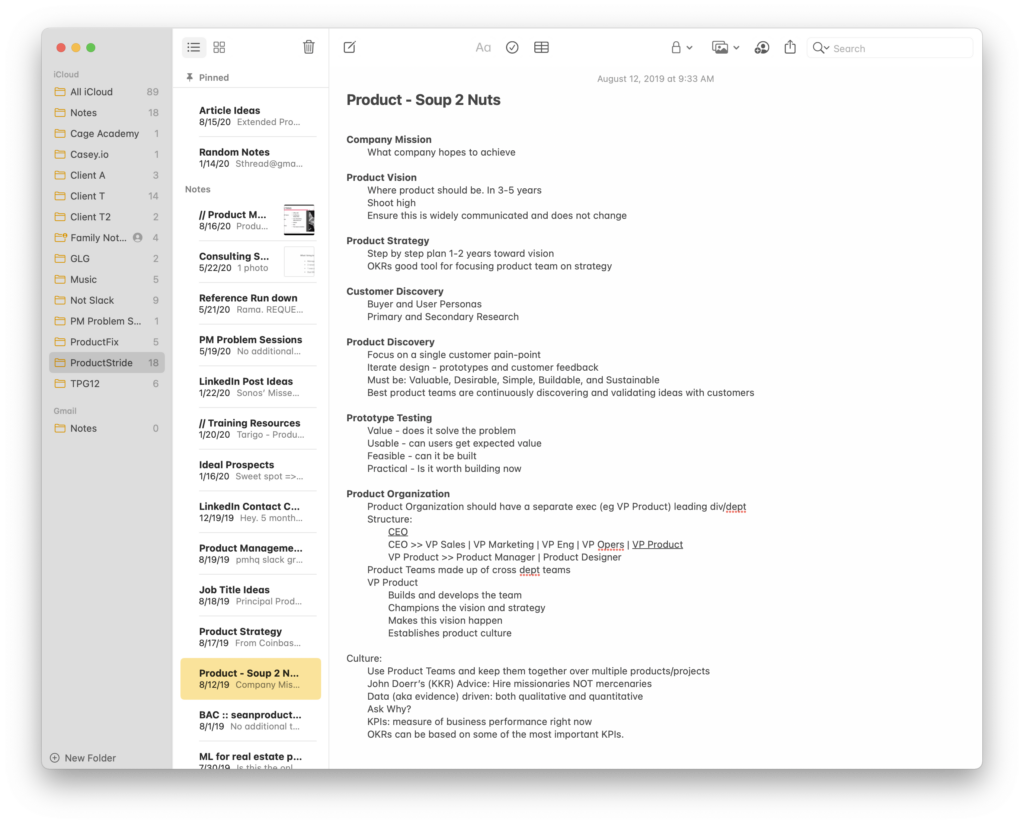The width and height of the screenshot is (1024, 824).
Task: Select the Casey.io folder
Action: coord(106,155)
